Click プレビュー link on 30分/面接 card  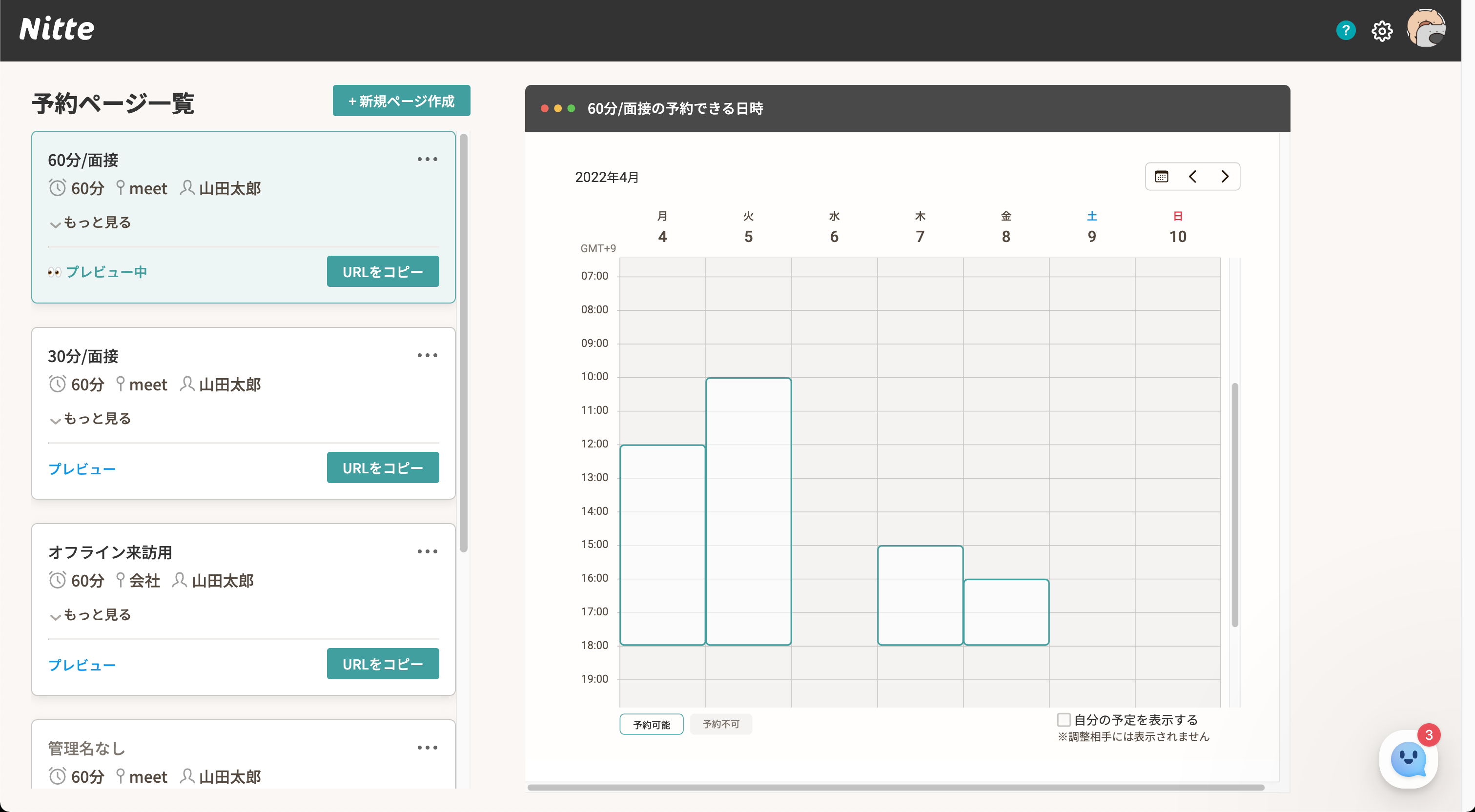[x=82, y=469]
